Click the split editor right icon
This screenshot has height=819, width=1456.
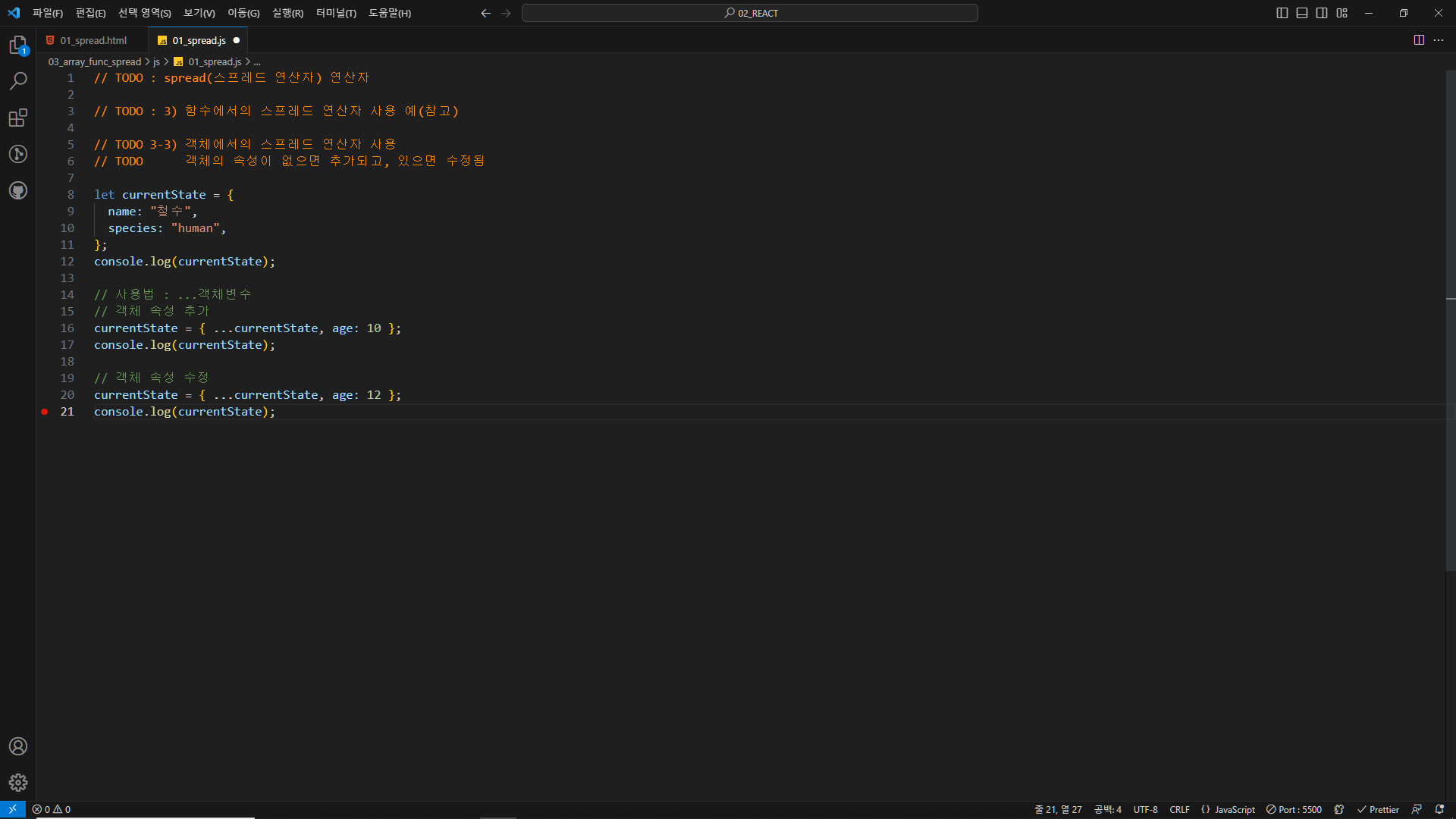click(1419, 40)
